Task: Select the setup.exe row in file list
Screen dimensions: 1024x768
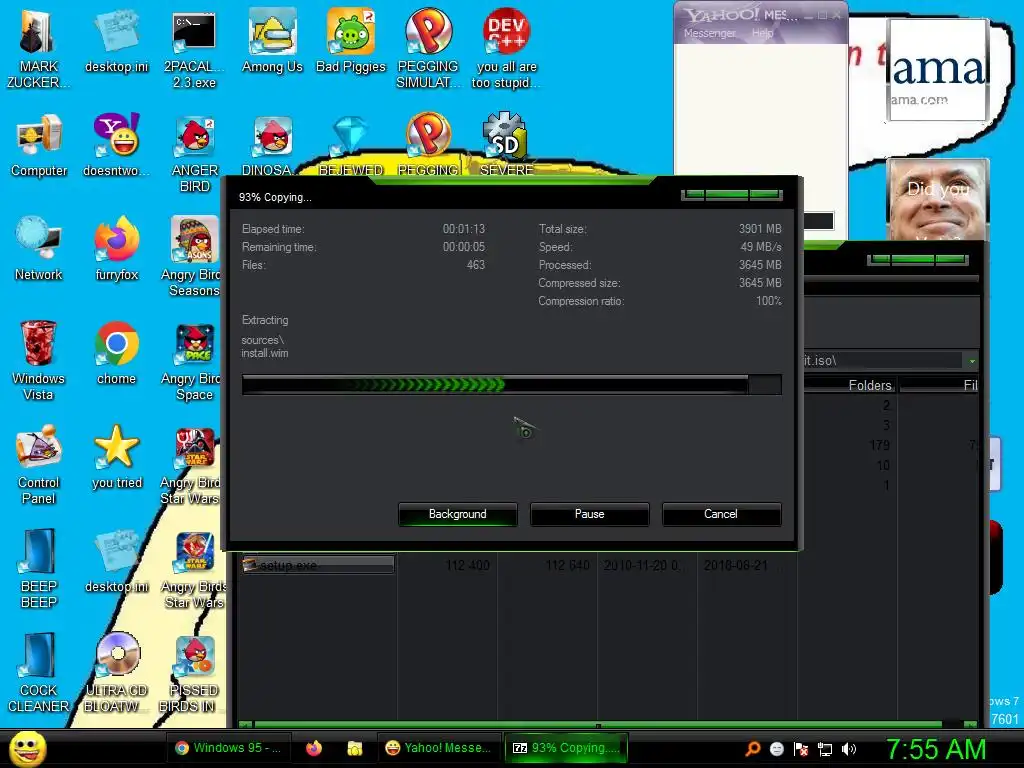Action: coord(318,565)
